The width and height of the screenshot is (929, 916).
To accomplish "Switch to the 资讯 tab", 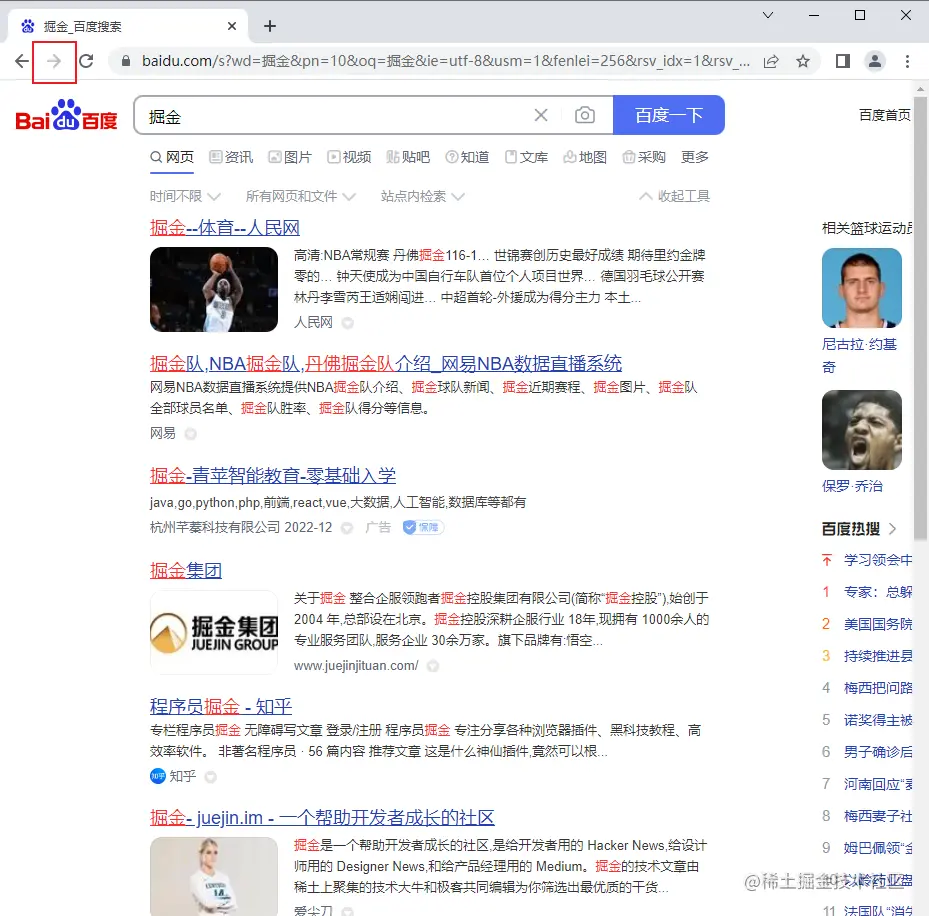I will pos(231,157).
